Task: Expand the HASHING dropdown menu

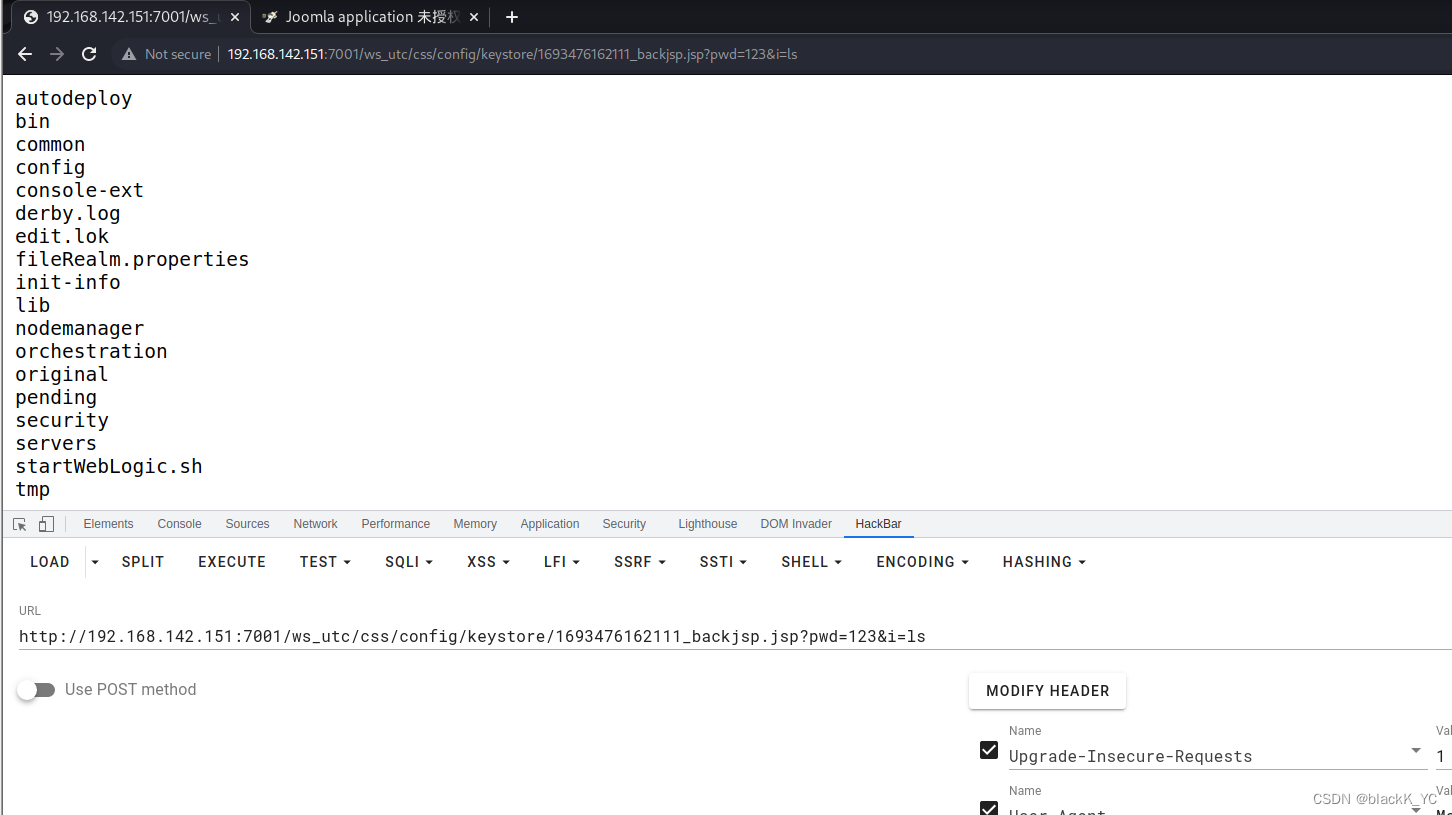Action: click(x=1044, y=562)
